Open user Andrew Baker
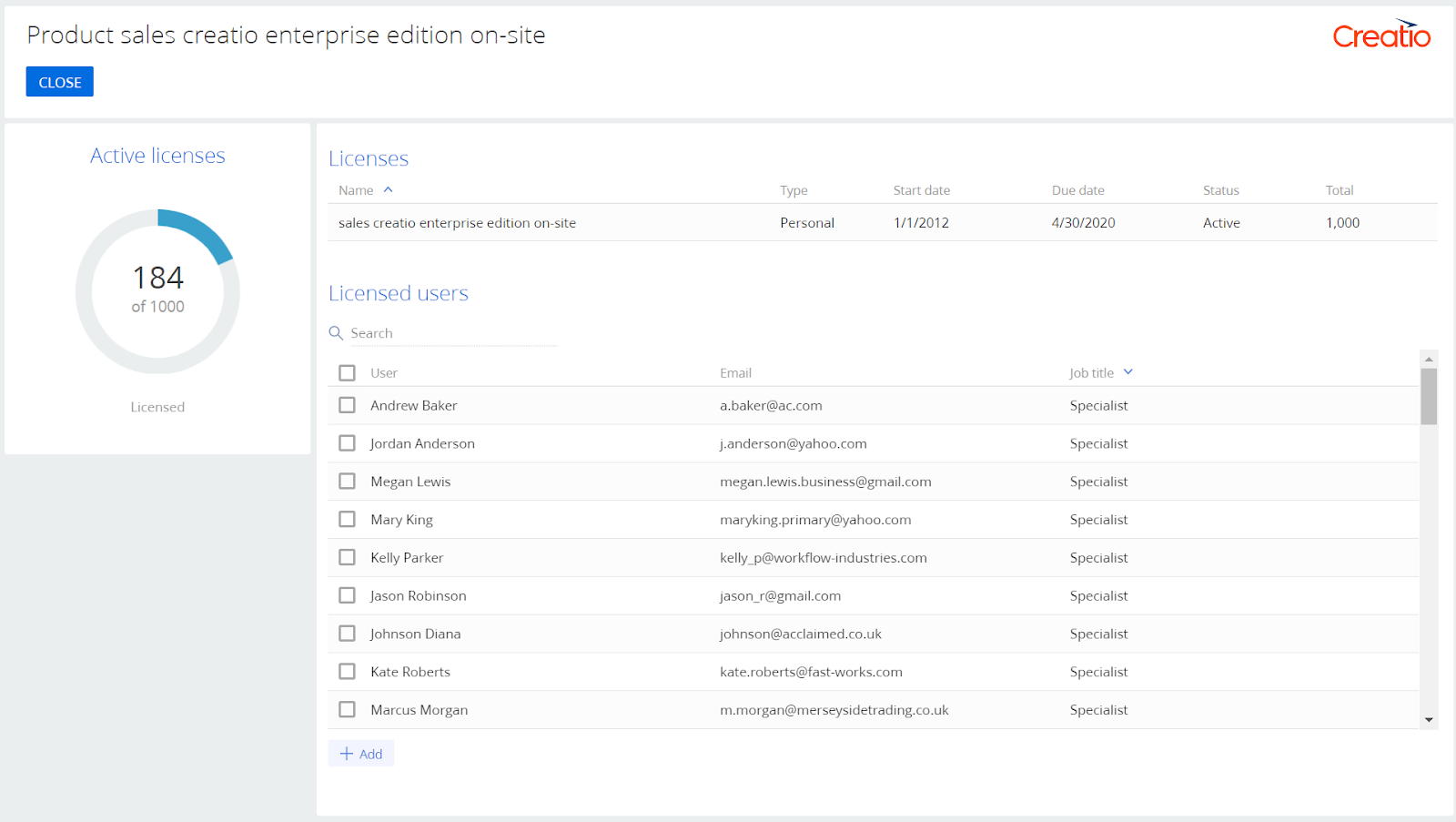Image resolution: width=1456 pixels, height=822 pixels. [414, 406]
